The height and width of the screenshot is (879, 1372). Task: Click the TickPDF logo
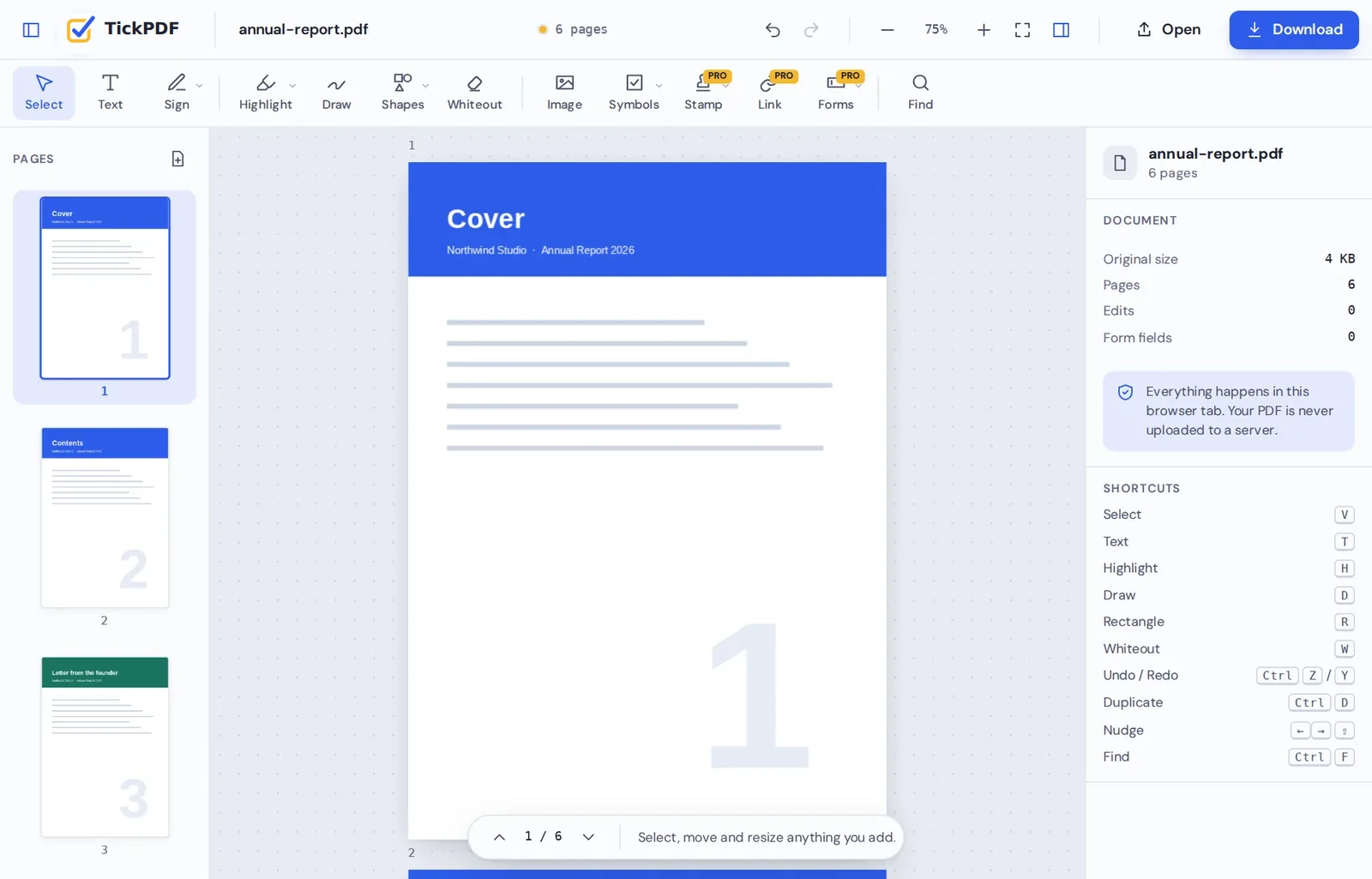tap(123, 29)
